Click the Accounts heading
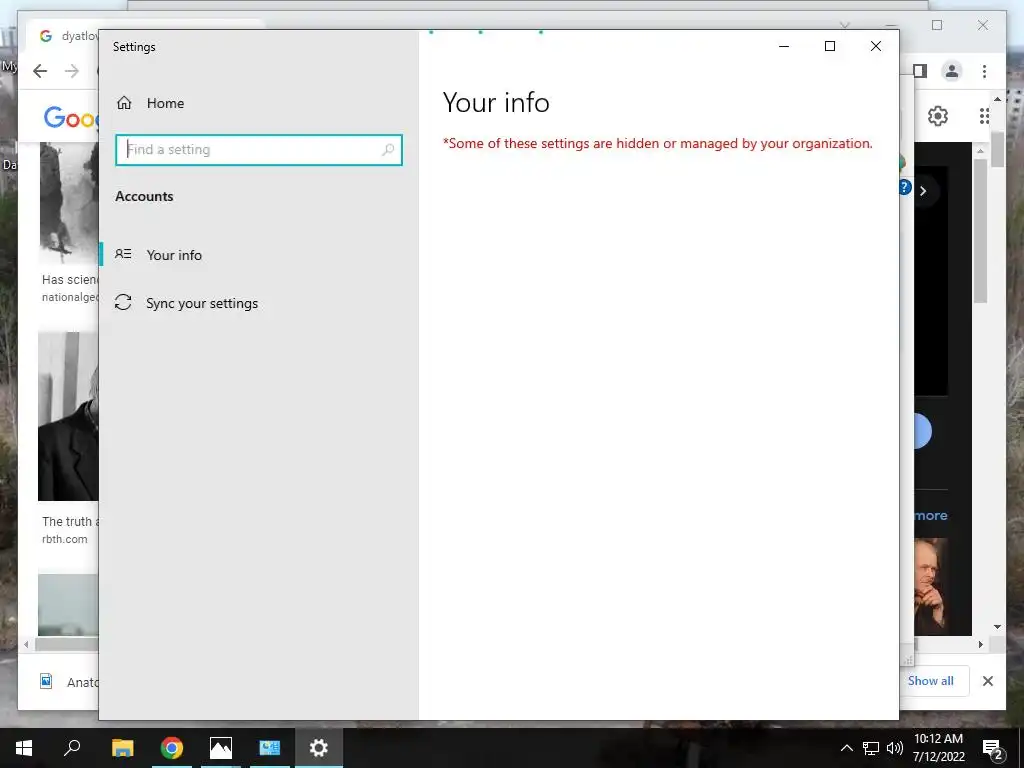 144,196
